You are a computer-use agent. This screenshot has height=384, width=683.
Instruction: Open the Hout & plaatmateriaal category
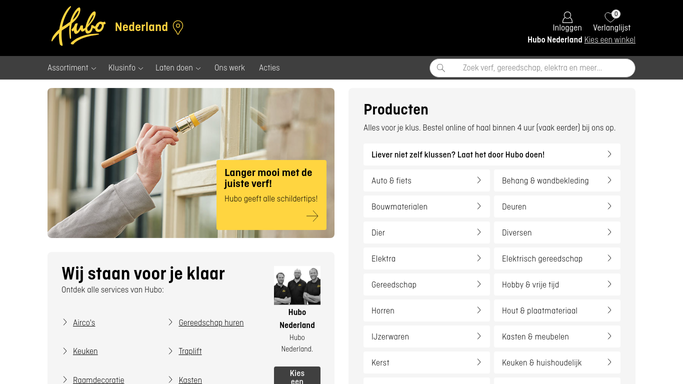(557, 310)
